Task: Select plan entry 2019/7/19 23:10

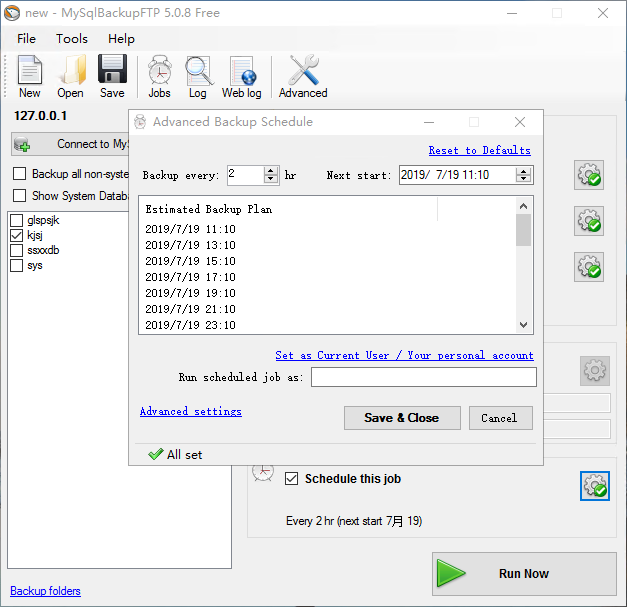Action: 190,325
